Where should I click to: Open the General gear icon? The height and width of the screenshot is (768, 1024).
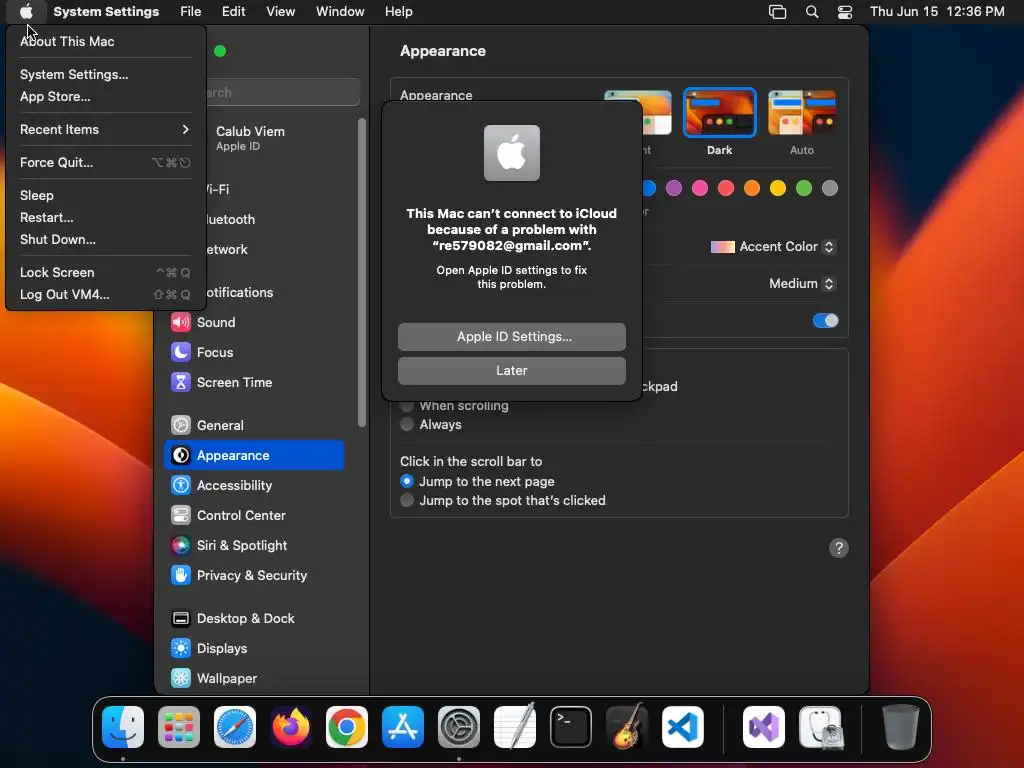click(x=181, y=425)
